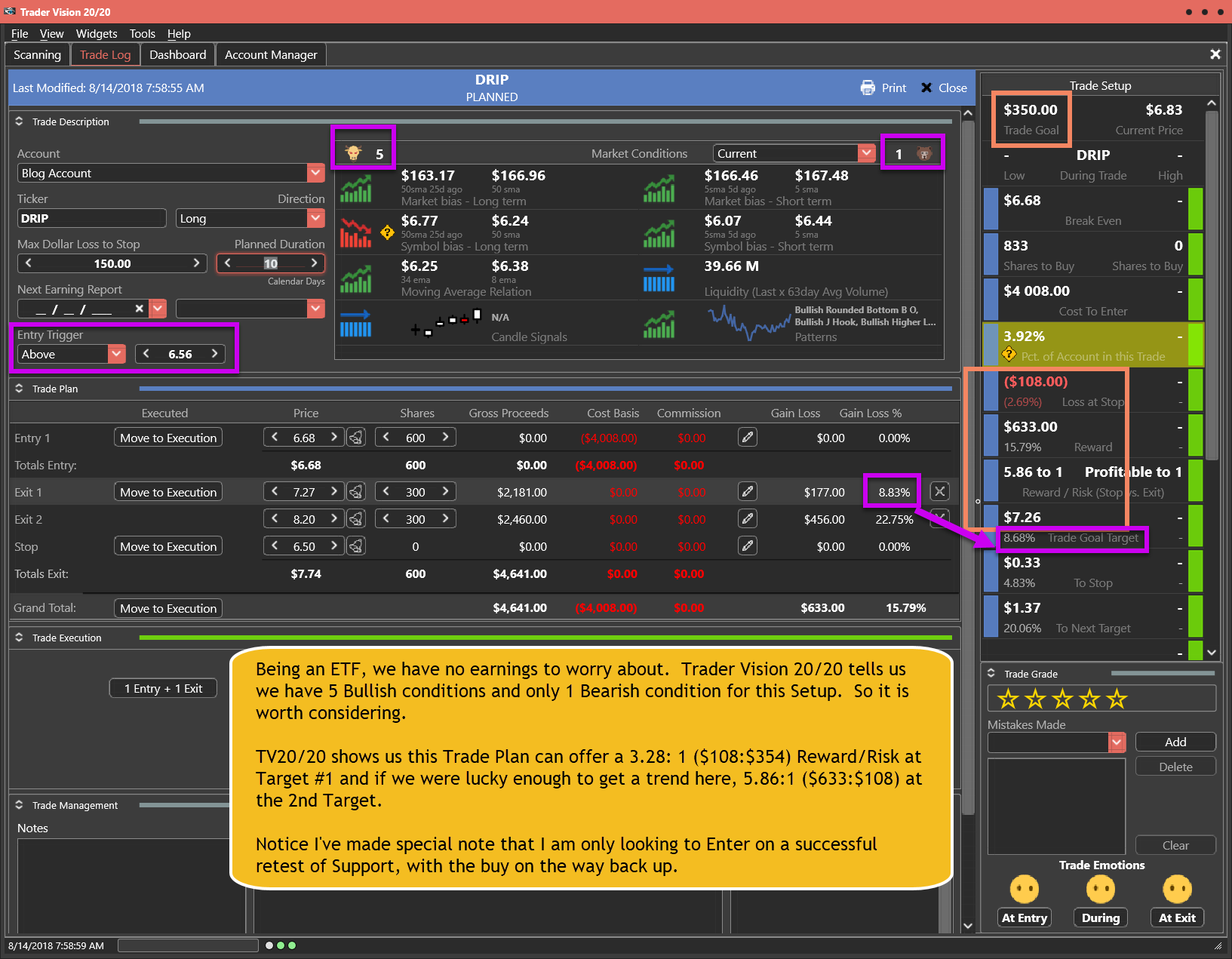Viewport: 1232px width, 959px height.
Task: Click the Liquidity neutral arrow icon
Action: [x=659, y=278]
